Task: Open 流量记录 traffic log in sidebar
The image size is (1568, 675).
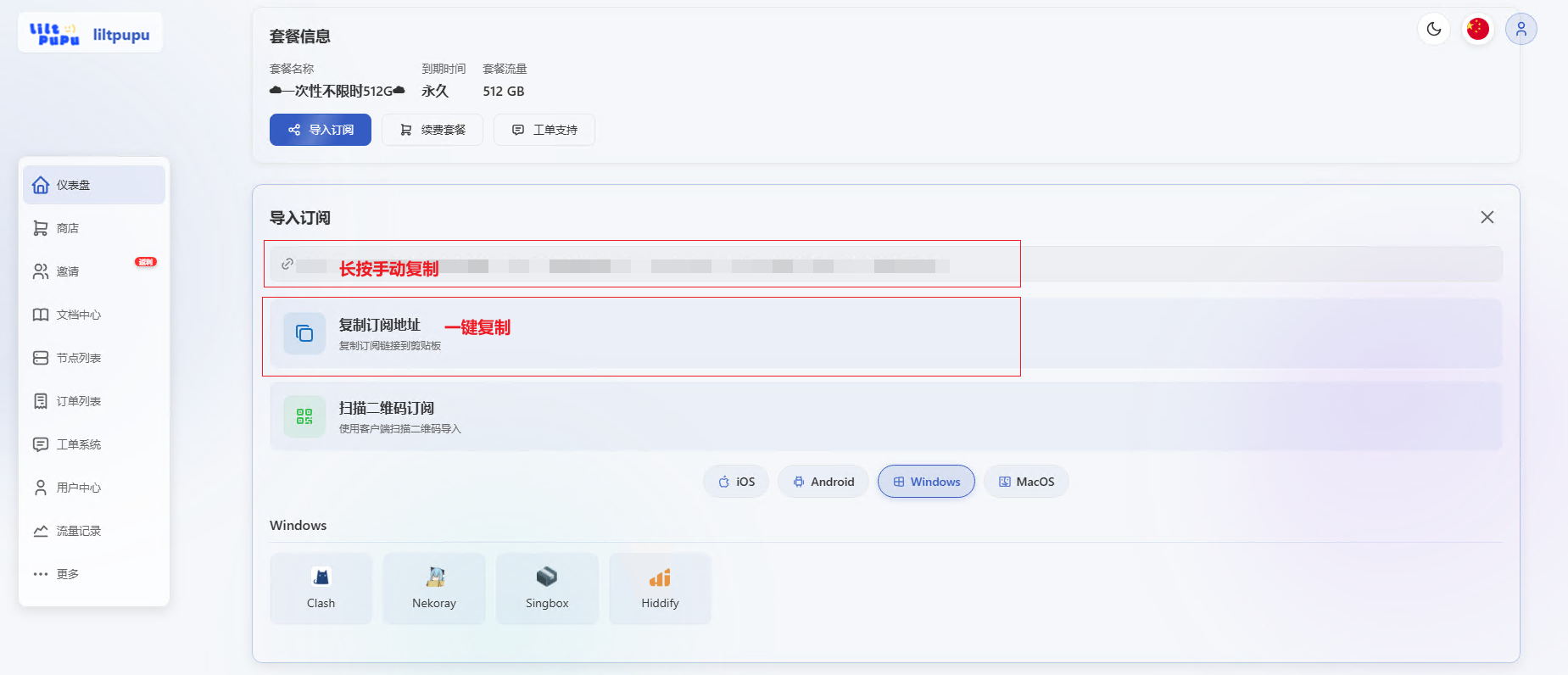Action: [x=78, y=531]
